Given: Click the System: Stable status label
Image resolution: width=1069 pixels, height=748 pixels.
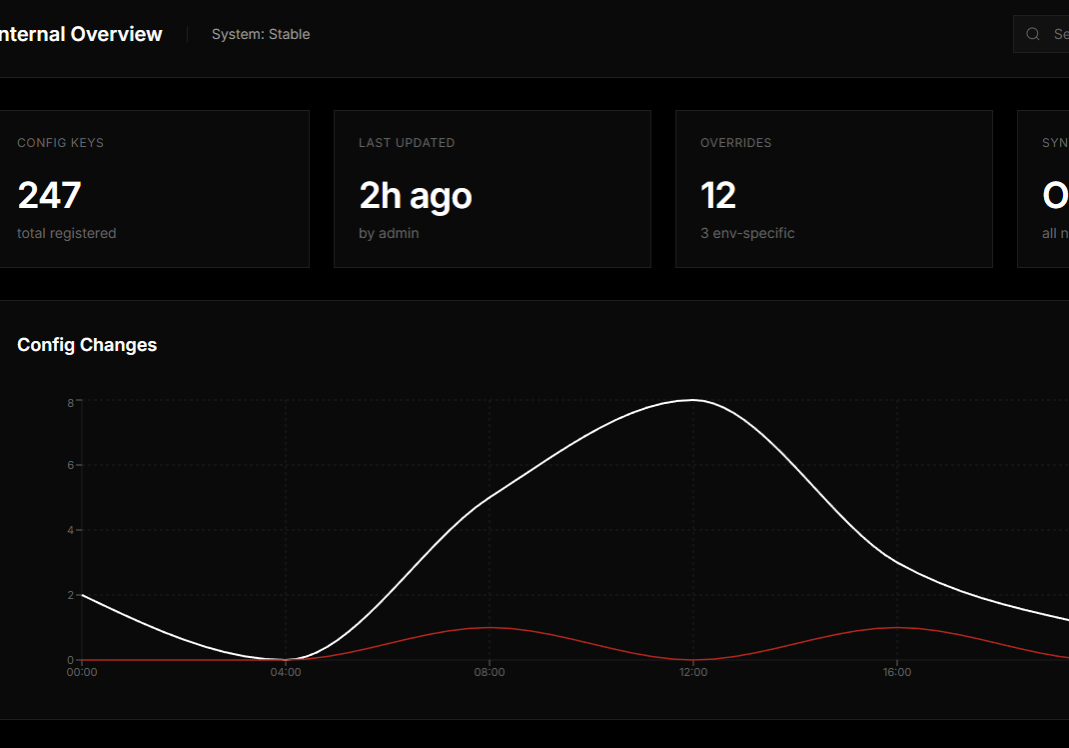Looking at the screenshot, I should (x=261, y=34).
